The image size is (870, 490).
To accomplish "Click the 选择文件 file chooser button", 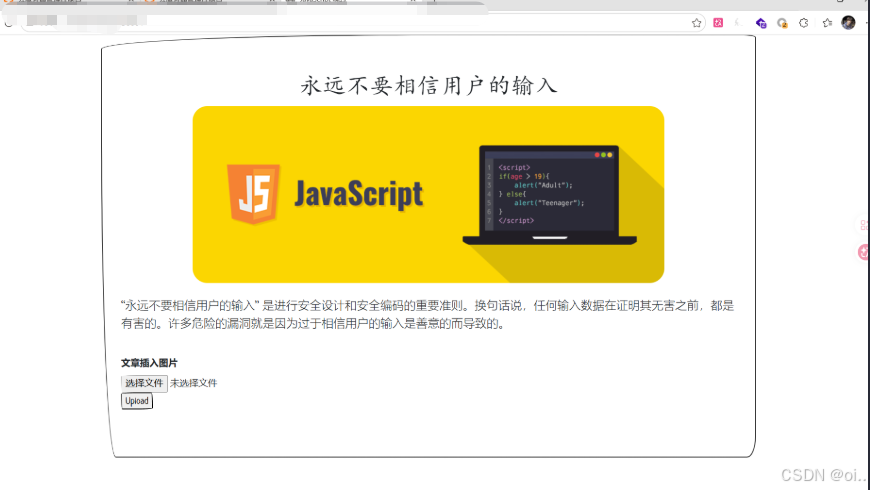I will 144,383.
